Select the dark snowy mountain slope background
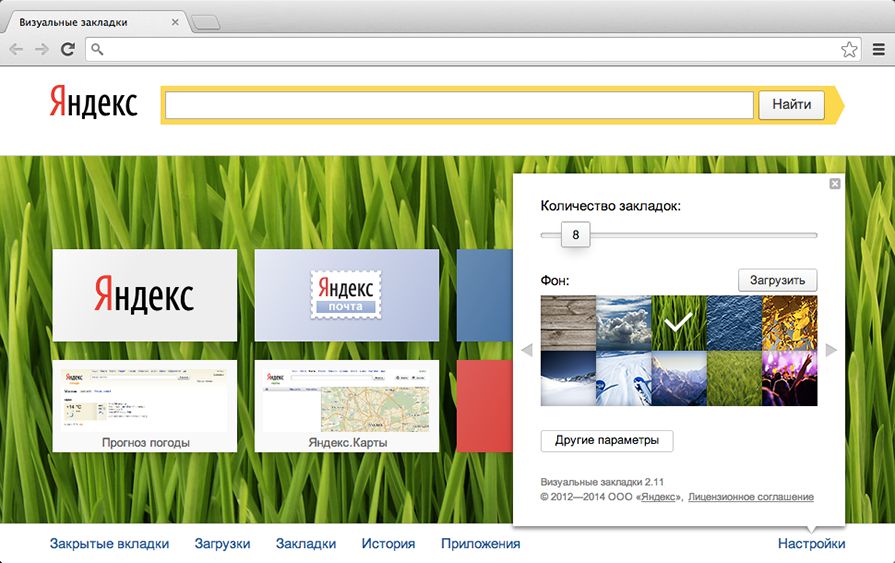Image resolution: width=895 pixels, height=563 pixels. [569, 378]
